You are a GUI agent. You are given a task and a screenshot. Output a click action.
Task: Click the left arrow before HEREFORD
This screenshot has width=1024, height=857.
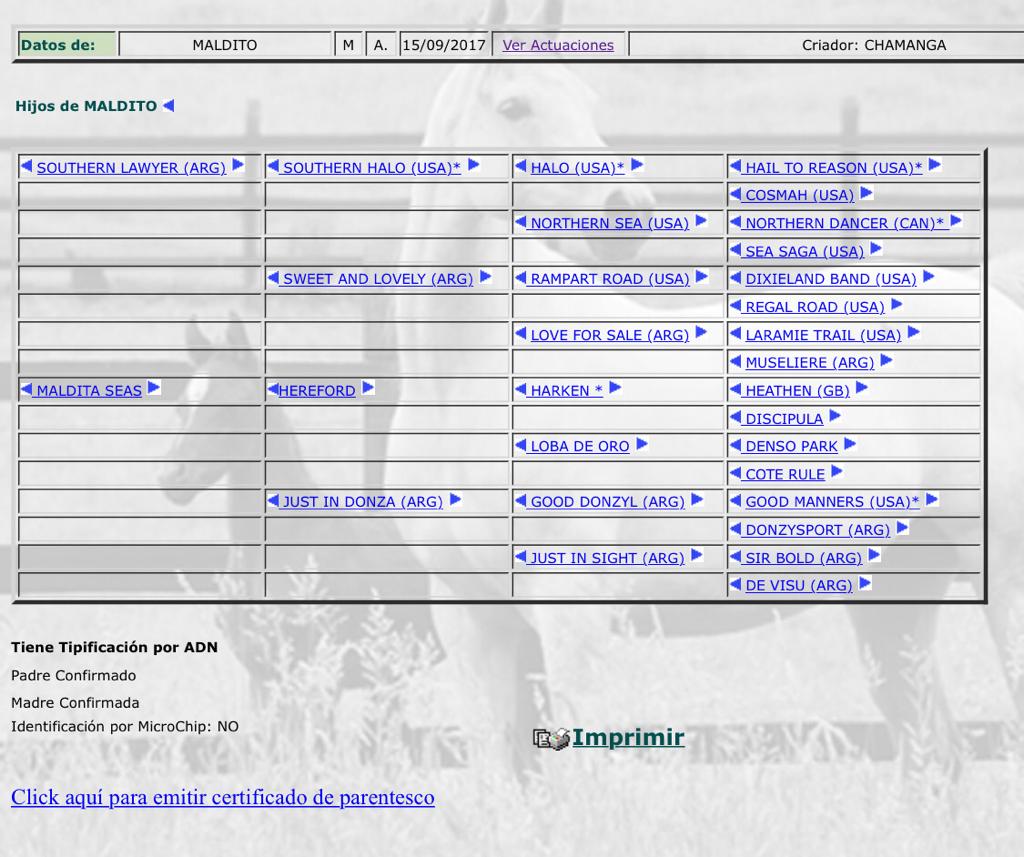pos(272,389)
